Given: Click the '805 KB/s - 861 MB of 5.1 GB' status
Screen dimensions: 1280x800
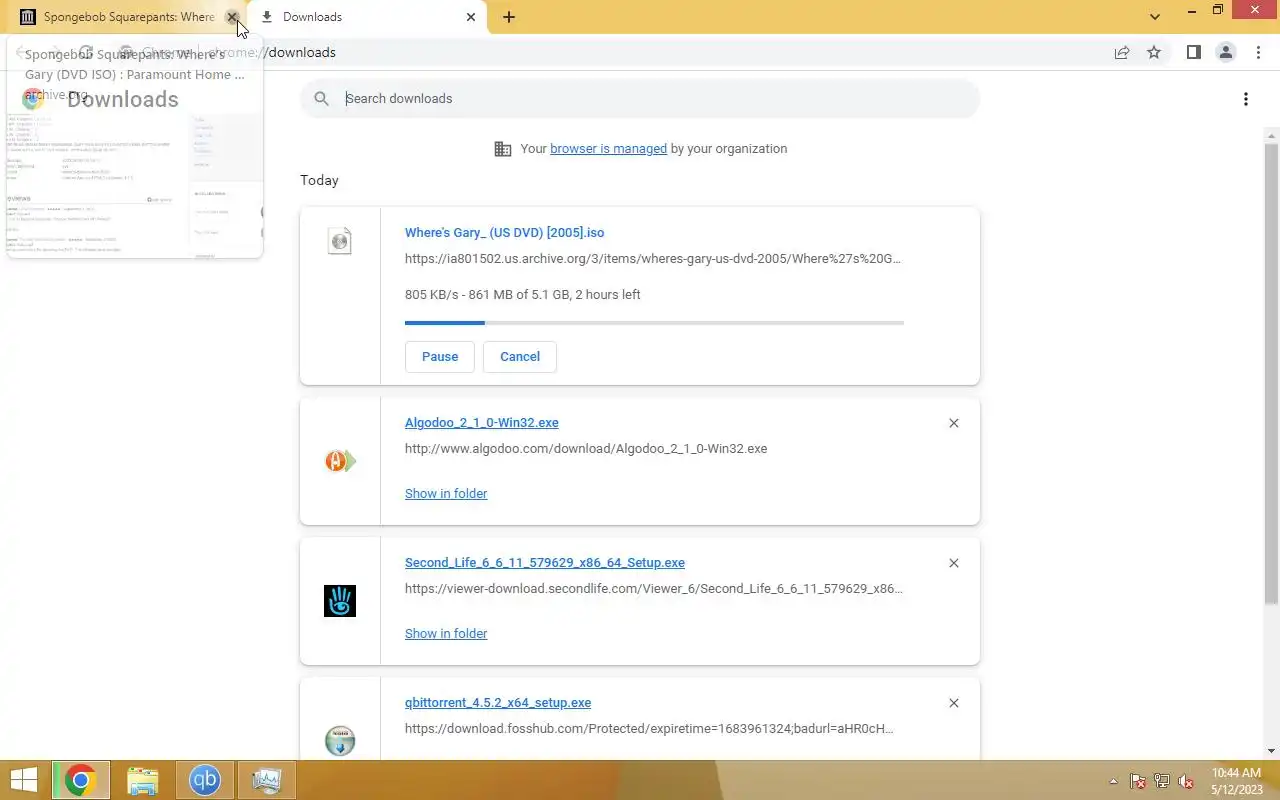Looking at the screenshot, I should point(523,294).
